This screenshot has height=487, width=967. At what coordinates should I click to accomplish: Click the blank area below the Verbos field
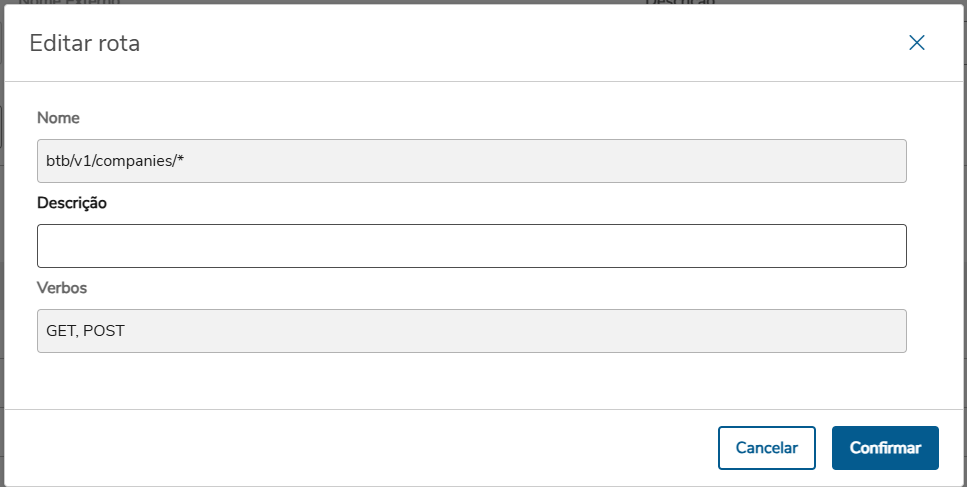[x=471, y=382]
